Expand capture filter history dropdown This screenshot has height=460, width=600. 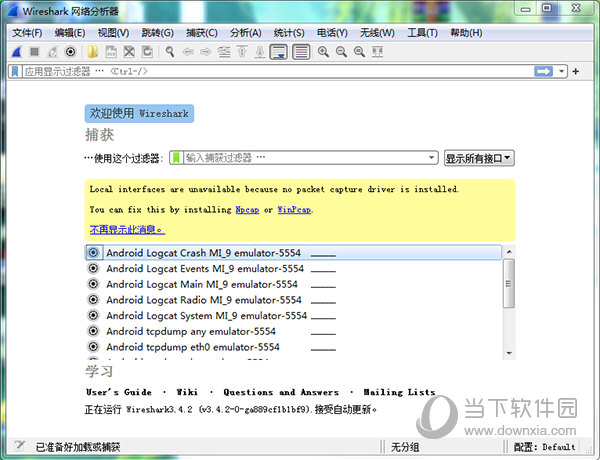(x=431, y=158)
